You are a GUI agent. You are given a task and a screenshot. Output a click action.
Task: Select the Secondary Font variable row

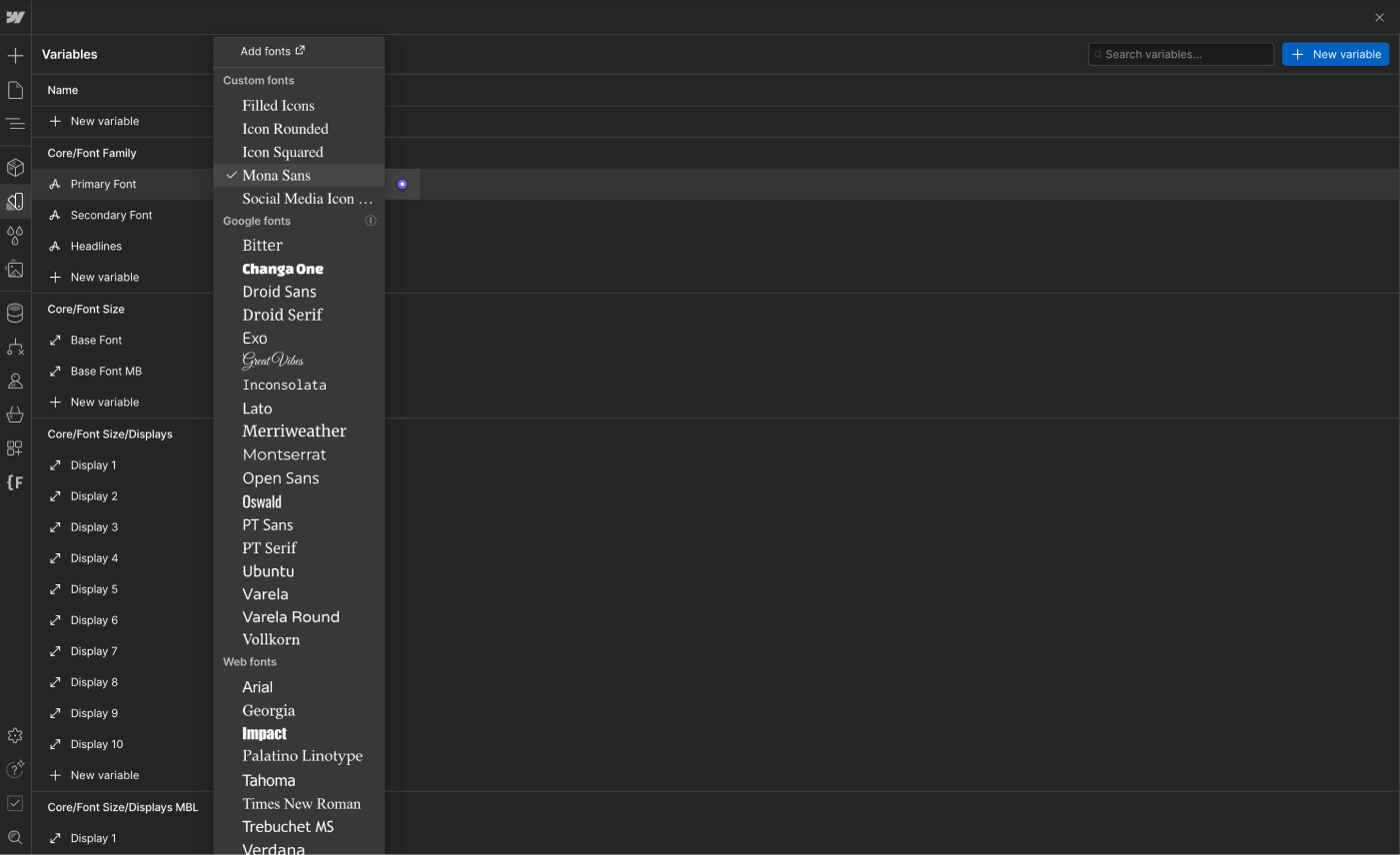coord(110,215)
